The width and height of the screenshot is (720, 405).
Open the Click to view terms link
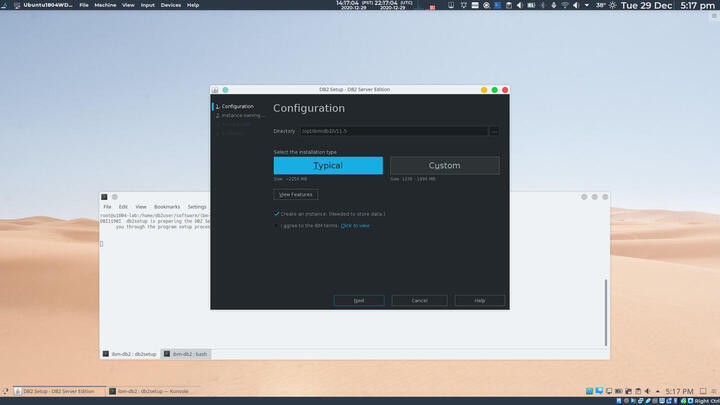355,225
